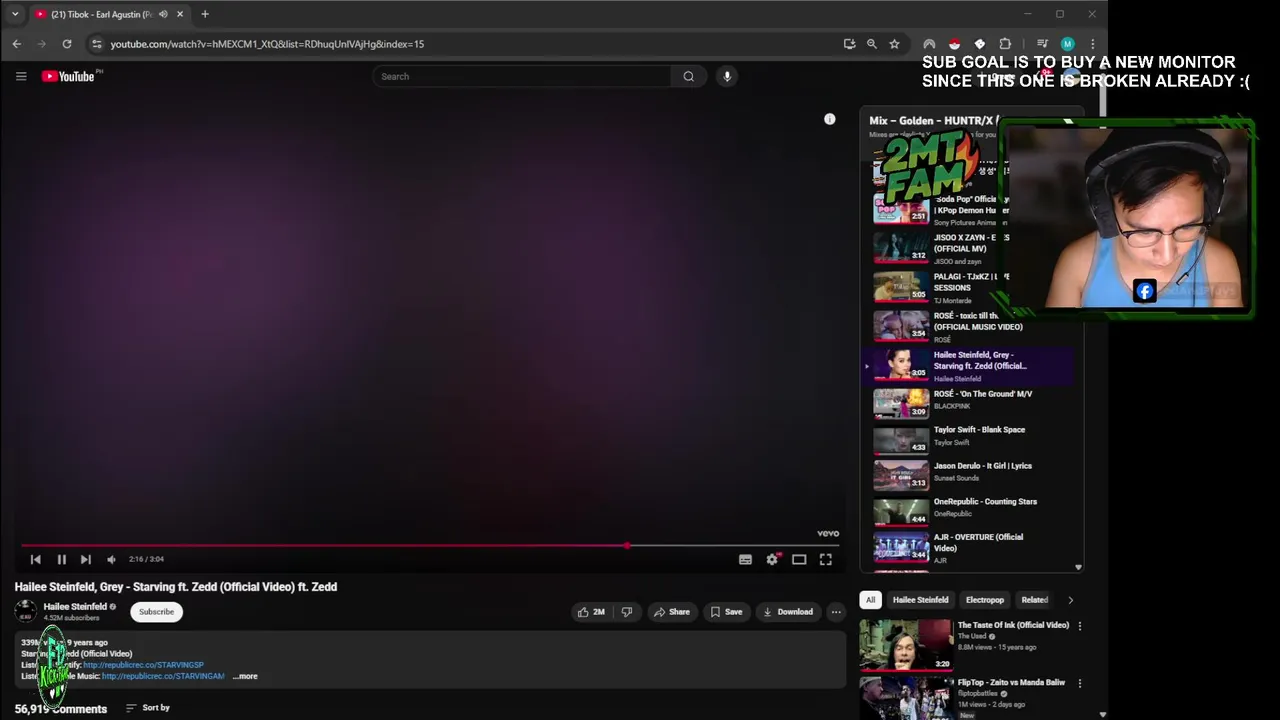Reload the page
1280x720 pixels.
tap(67, 44)
